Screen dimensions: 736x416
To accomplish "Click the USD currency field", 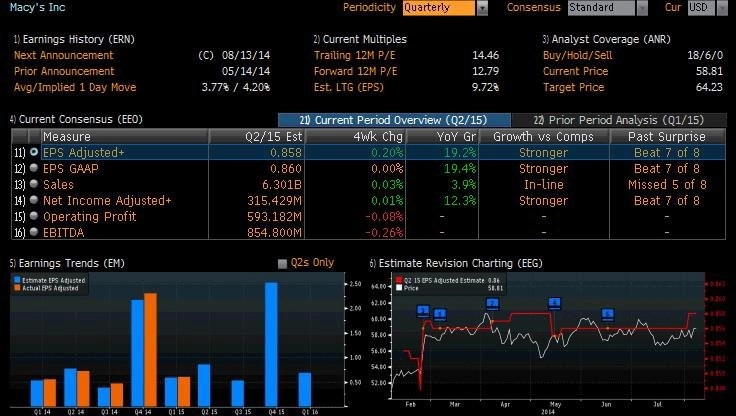I will (701, 8).
